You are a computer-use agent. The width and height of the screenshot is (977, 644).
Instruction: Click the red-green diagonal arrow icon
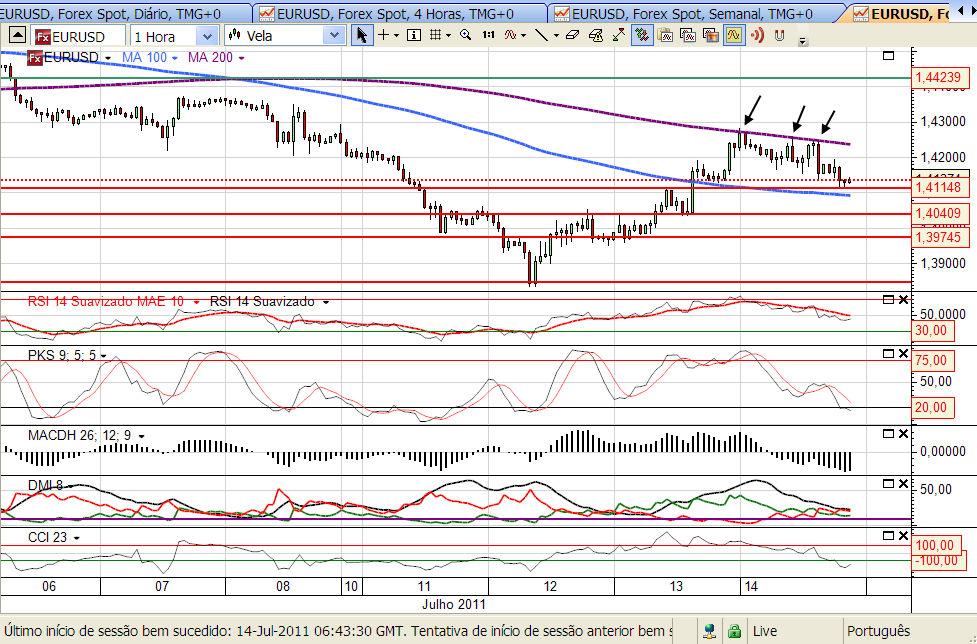coord(619,36)
